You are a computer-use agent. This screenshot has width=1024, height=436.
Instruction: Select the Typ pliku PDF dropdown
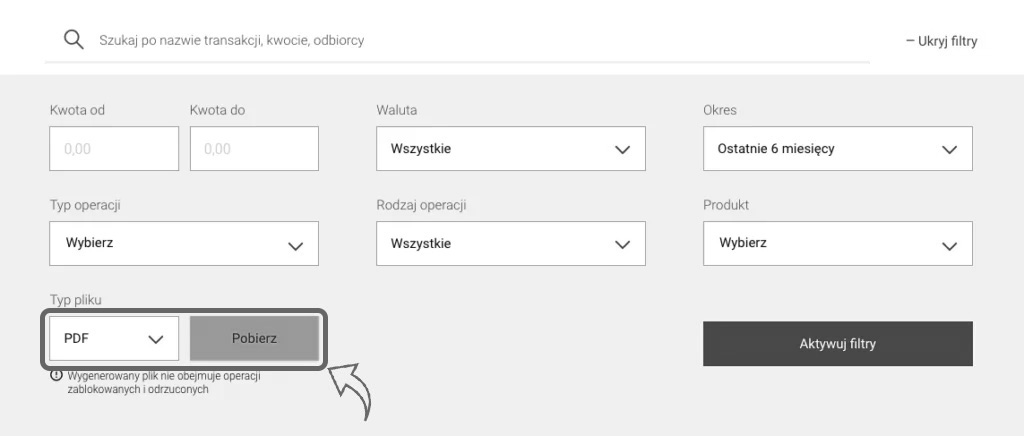coord(113,338)
